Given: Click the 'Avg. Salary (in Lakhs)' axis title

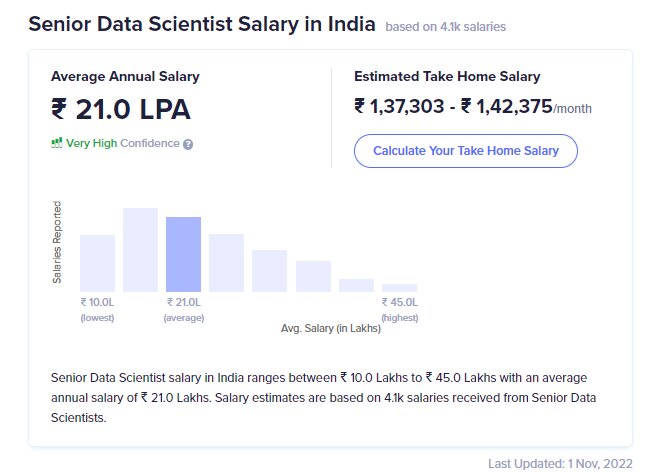Looking at the screenshot, I should (x=330, y=327).
